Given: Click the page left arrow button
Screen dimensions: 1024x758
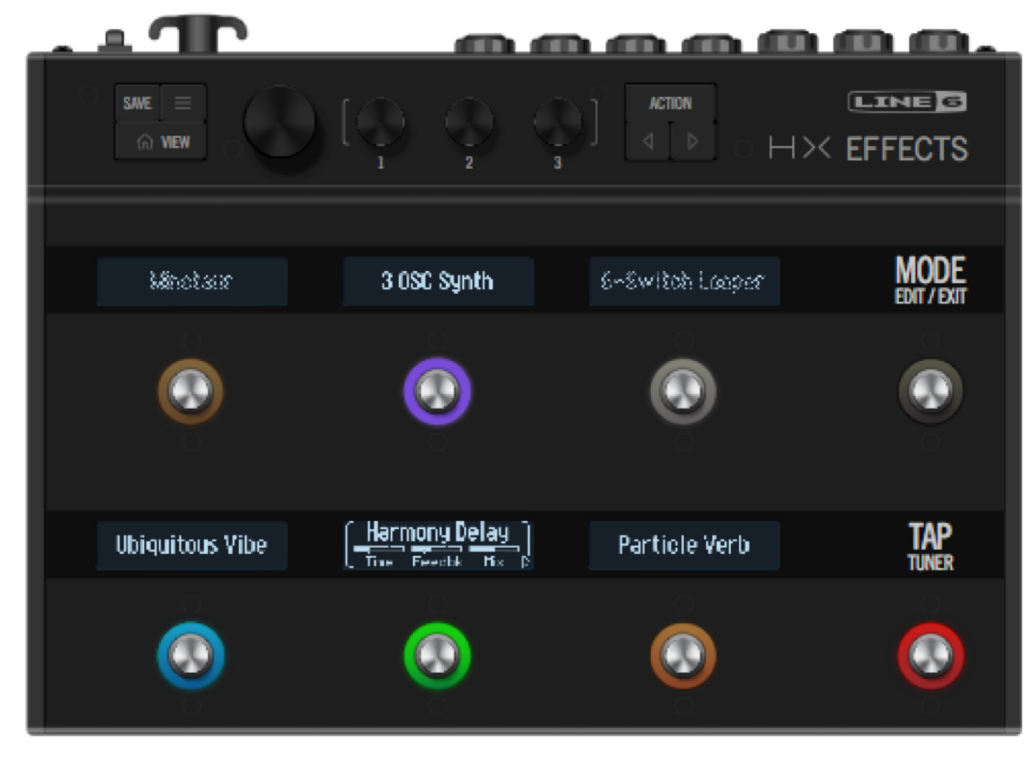Looking at the screenshot, I should tap(647, 141).
